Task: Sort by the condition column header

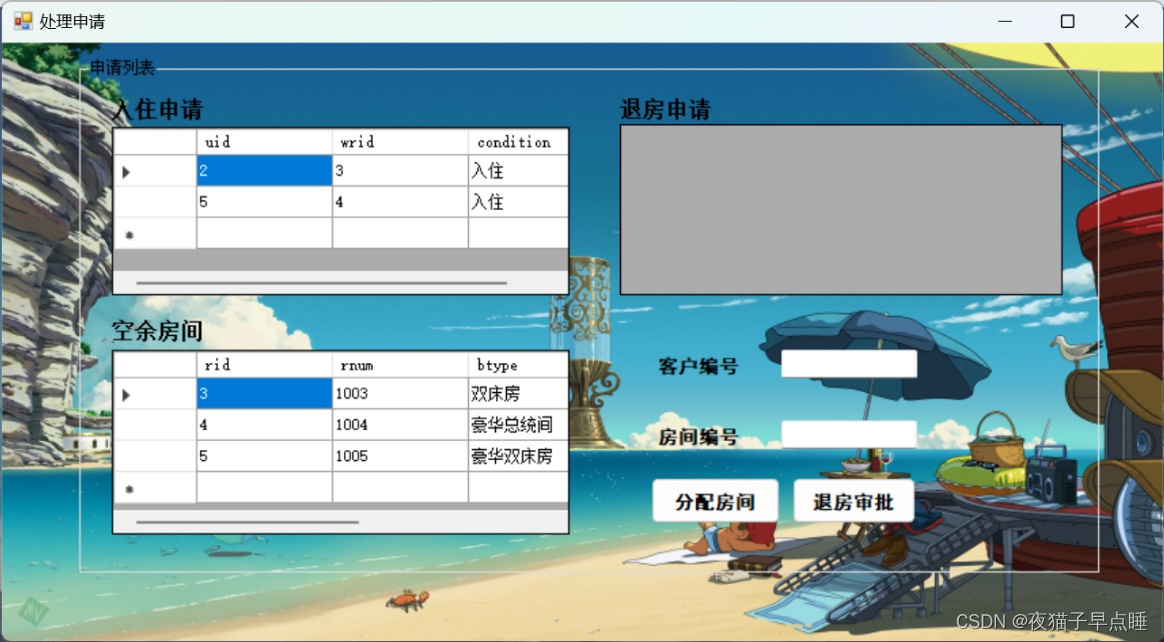Action: click(x=518, y=142)
